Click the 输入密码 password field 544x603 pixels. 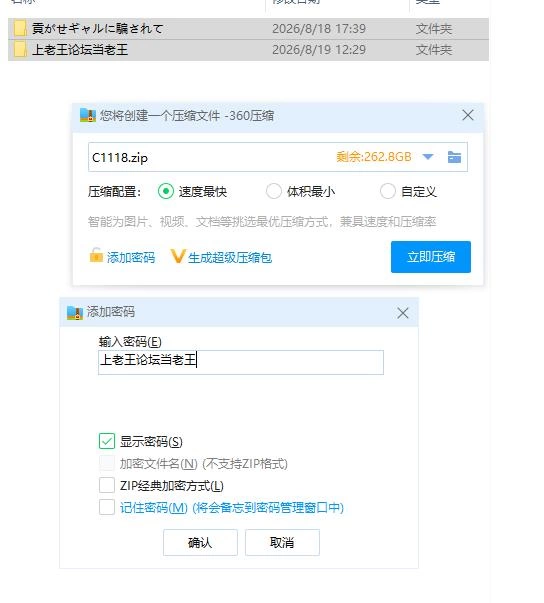click(x=241, y=362)
